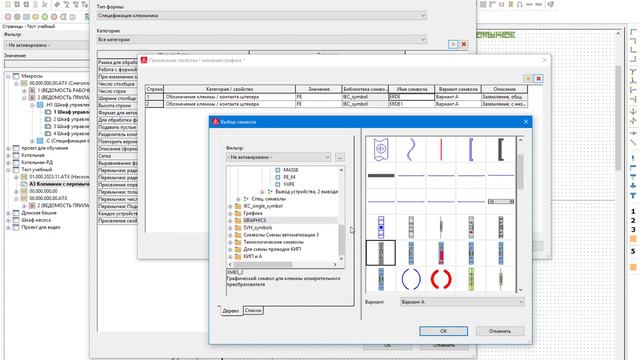
Task: Close the Выбор символа dialog
Action: tap(526, 122)
